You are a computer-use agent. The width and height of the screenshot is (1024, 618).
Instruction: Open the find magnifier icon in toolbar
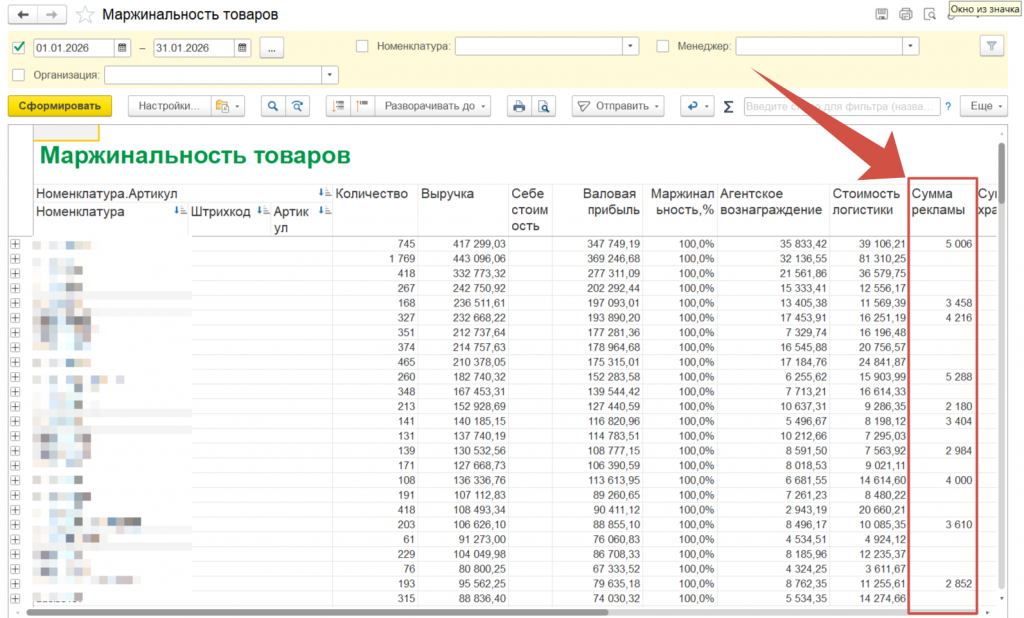click(272, 106)
